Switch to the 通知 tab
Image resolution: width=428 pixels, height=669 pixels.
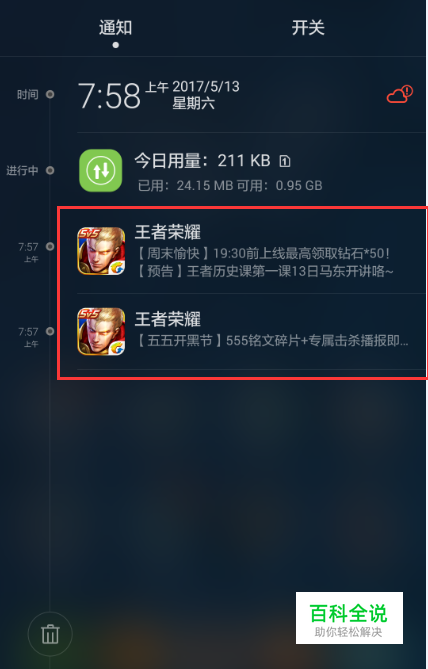[116, 28]
